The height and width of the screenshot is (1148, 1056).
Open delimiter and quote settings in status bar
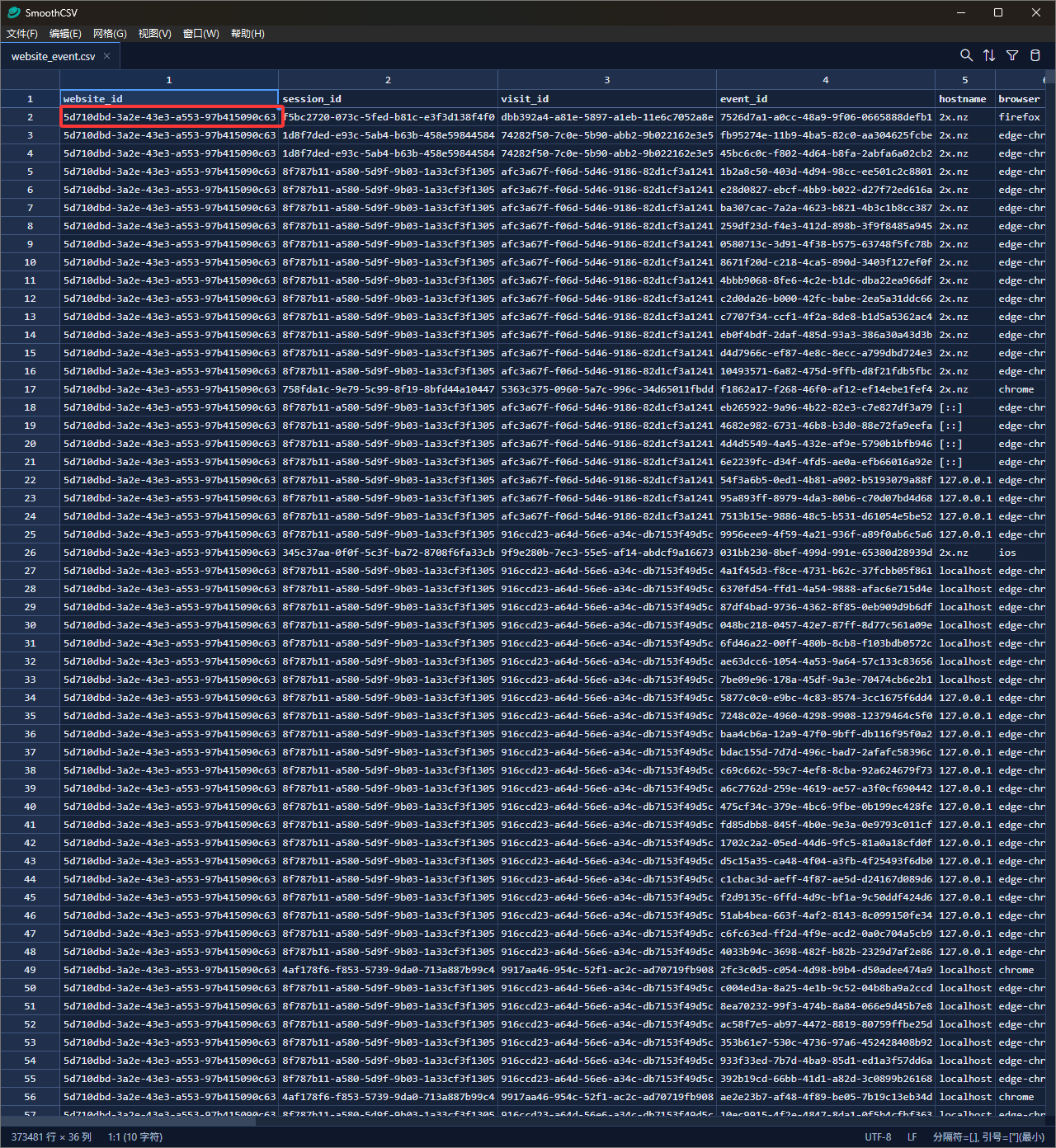point(988,1136)
